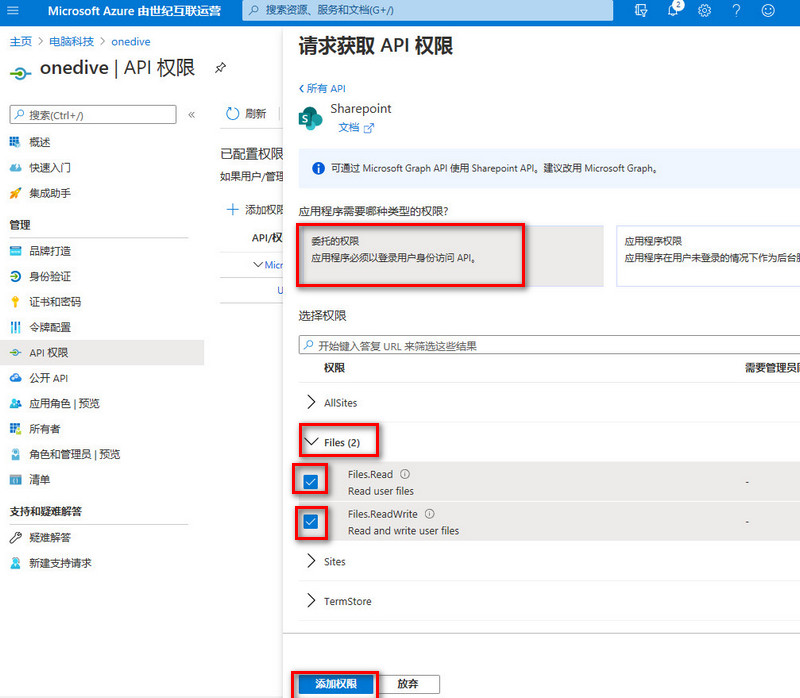Click the Sharepoint logo
This screenshot has width=800, height=698.
click(310, 118)
